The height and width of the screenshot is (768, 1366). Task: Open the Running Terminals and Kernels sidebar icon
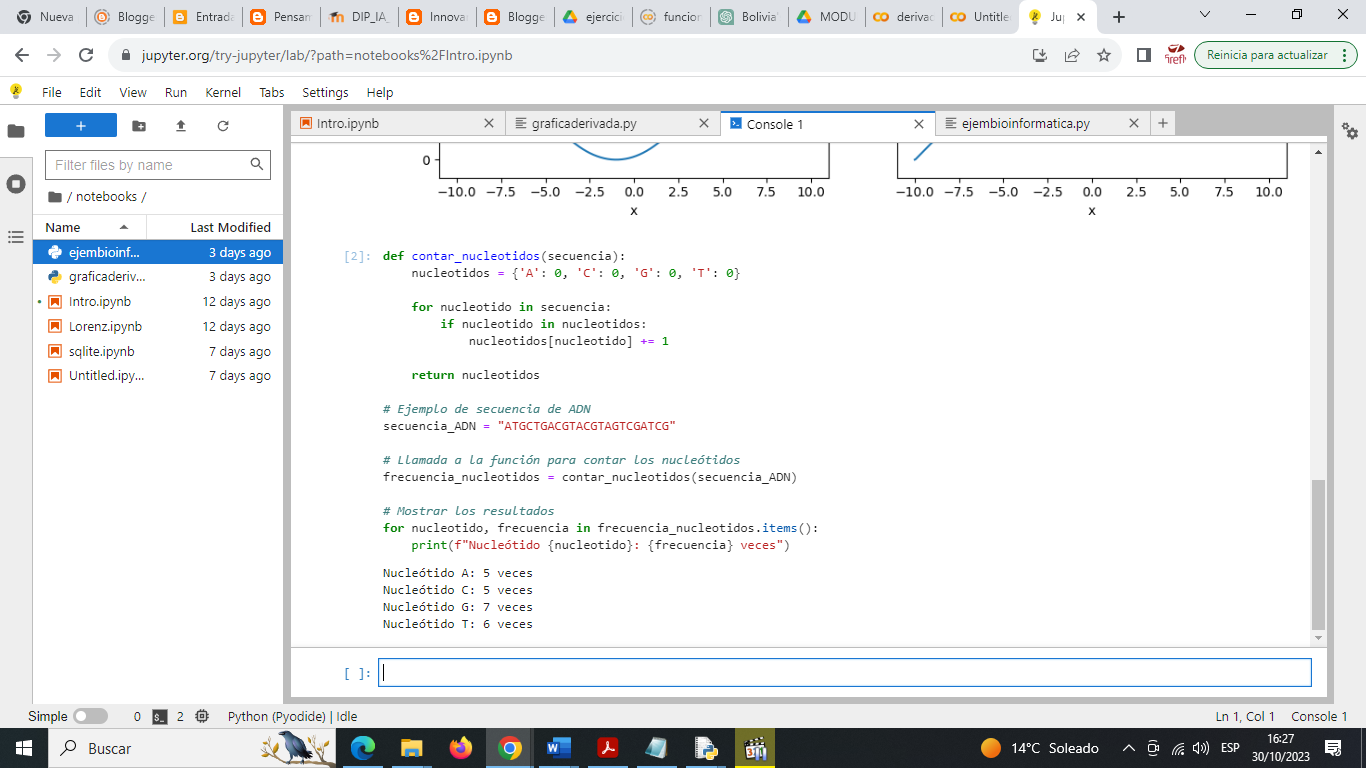tap(16, 184)
